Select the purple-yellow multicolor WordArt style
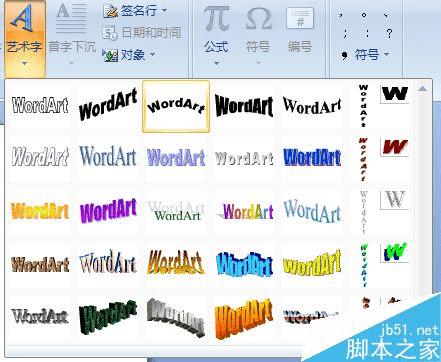The image size is (441, 362). pos(244,211)
